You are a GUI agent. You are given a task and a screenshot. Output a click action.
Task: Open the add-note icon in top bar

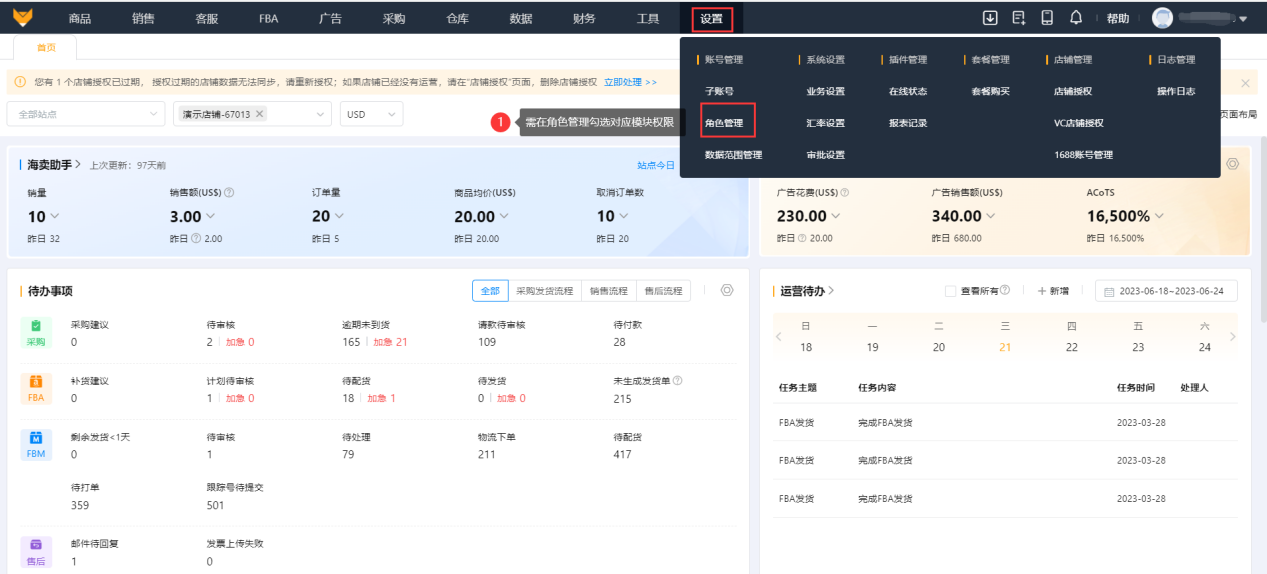click(x=1019, y=18)
